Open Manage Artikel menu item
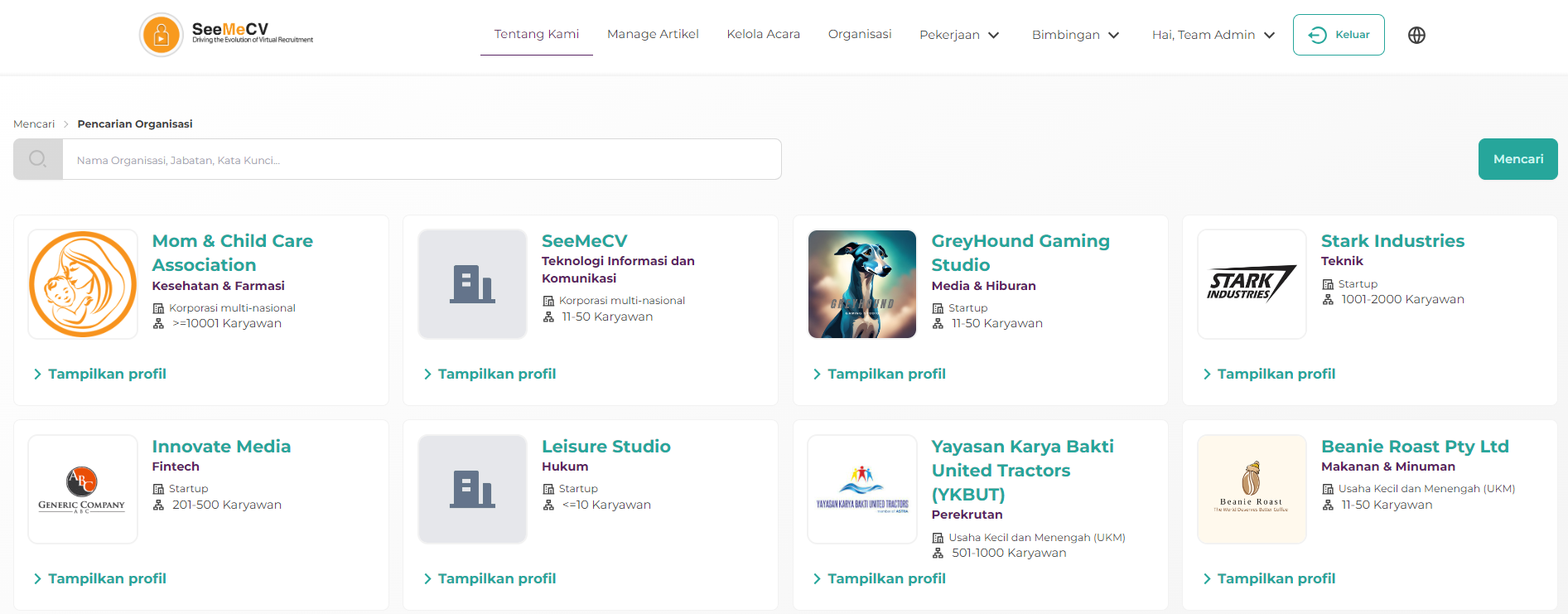1568x614 pixels. [653, 34]
